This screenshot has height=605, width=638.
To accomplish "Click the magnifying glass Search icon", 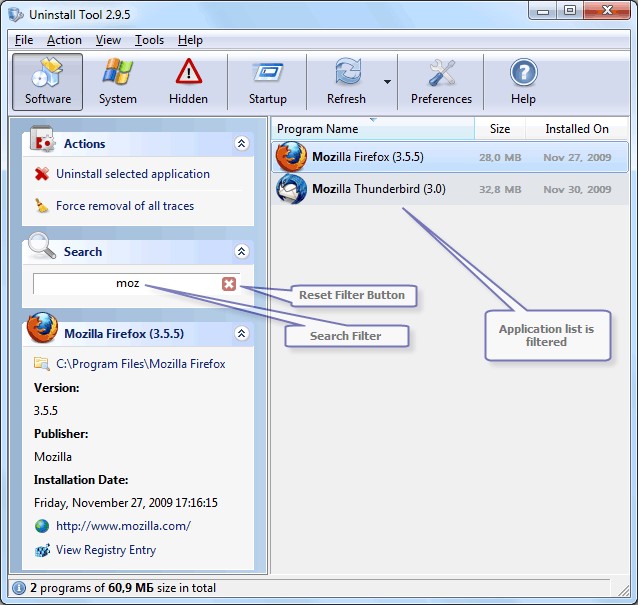I will click(x=42, y=245).
